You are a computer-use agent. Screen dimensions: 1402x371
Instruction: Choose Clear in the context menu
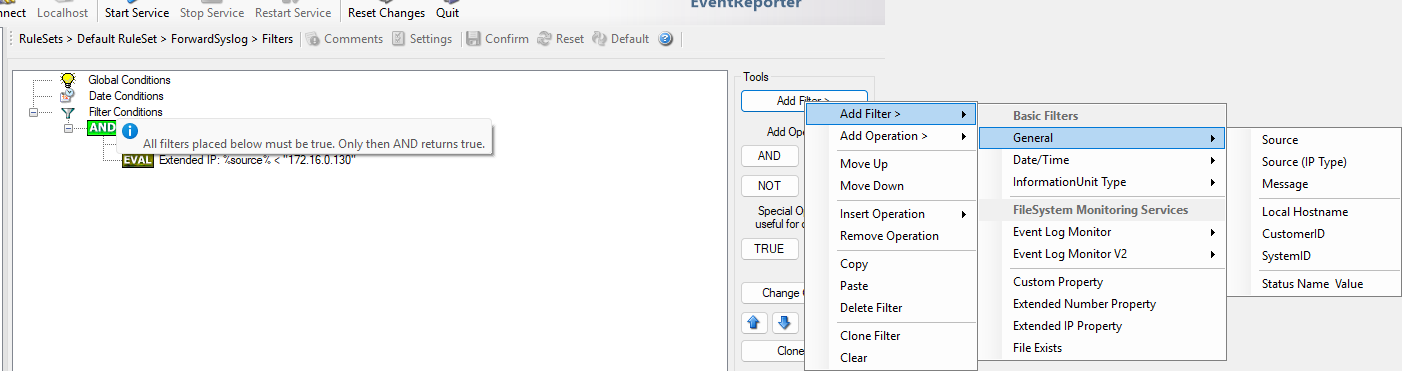890,358
